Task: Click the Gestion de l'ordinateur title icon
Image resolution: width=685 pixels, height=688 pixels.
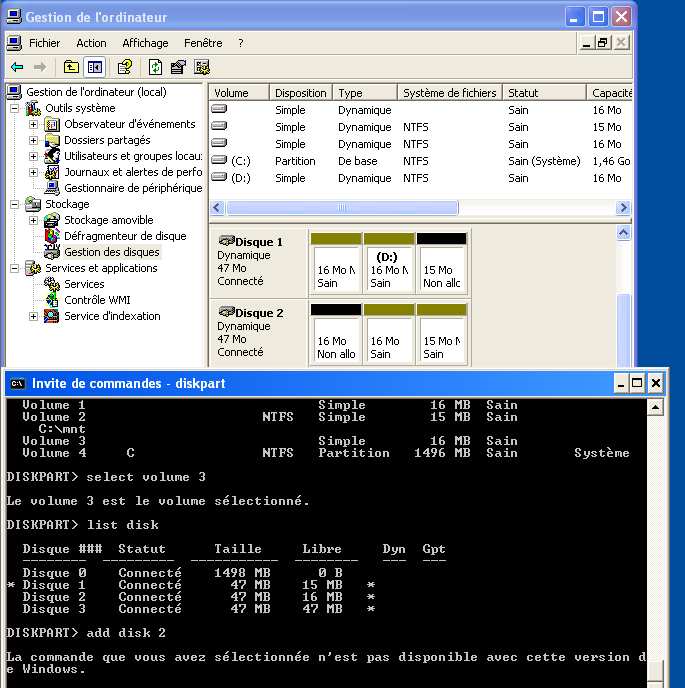Action: point(14,17)
